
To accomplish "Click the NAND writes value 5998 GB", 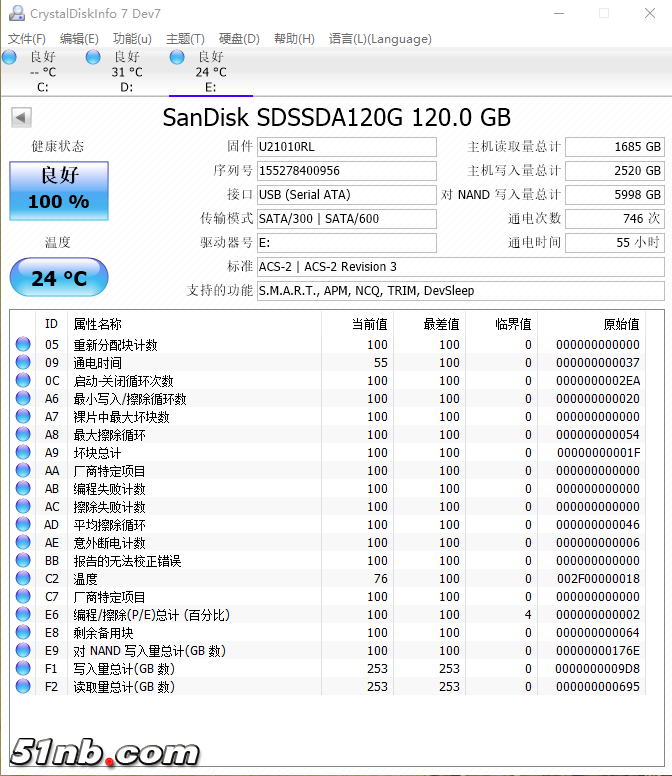I will pos(615,194).
